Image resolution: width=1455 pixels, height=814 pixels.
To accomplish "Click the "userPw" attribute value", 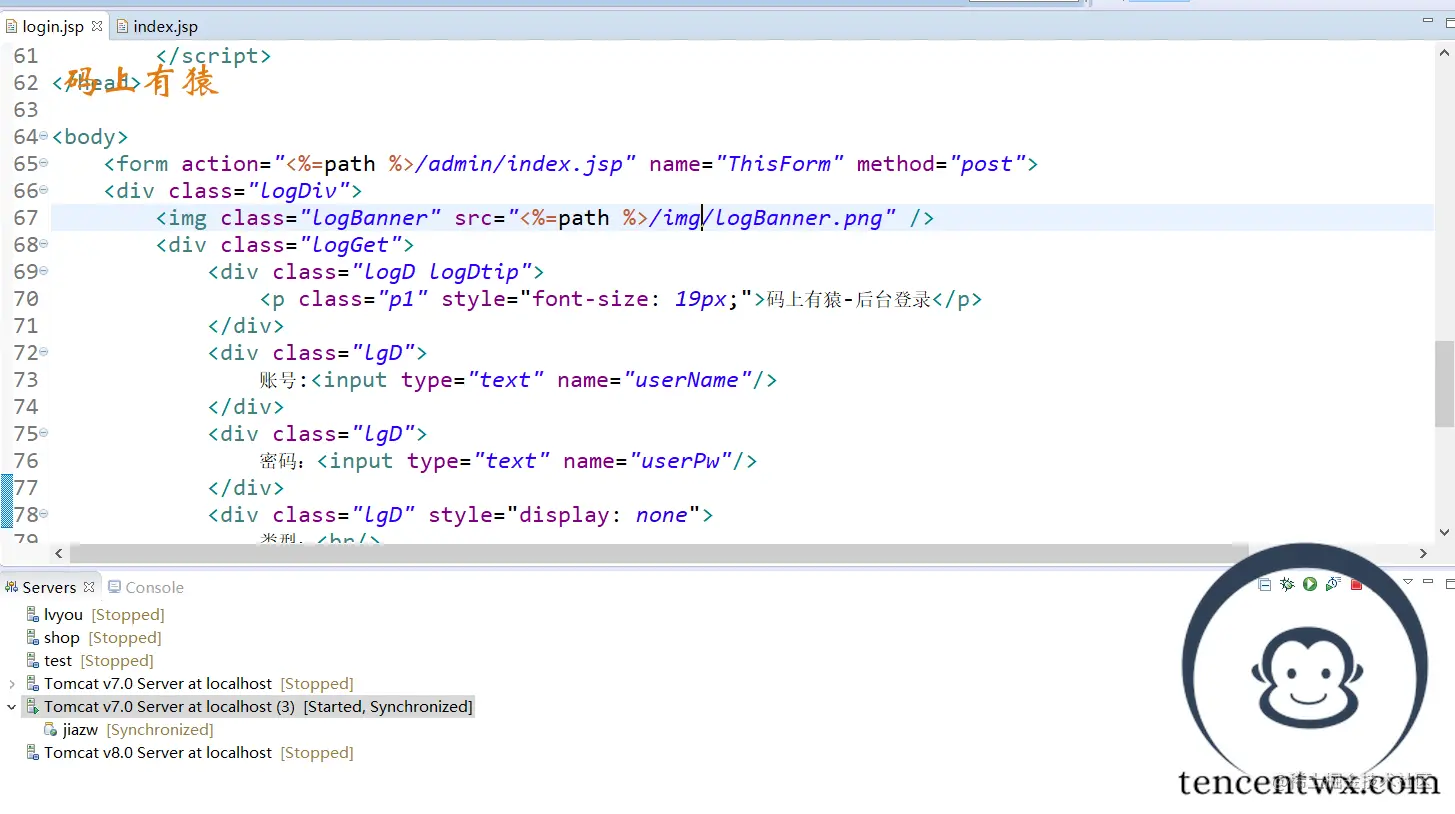I will 680,460.
